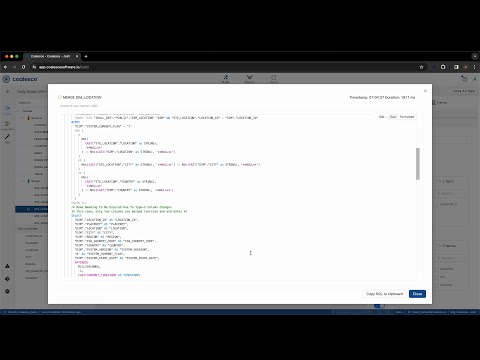Open the settings gear in left sidebar
Image resolution: width=480 pixels, height=360 pixels.
click(7, 291)
